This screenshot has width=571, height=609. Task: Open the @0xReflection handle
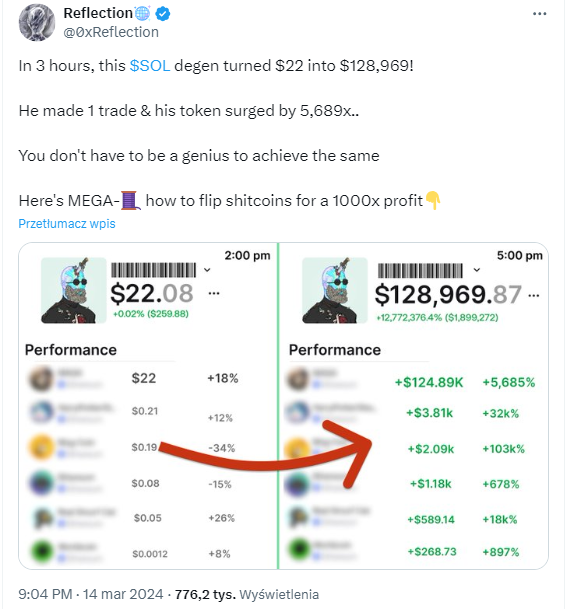[x=111, y=32]
